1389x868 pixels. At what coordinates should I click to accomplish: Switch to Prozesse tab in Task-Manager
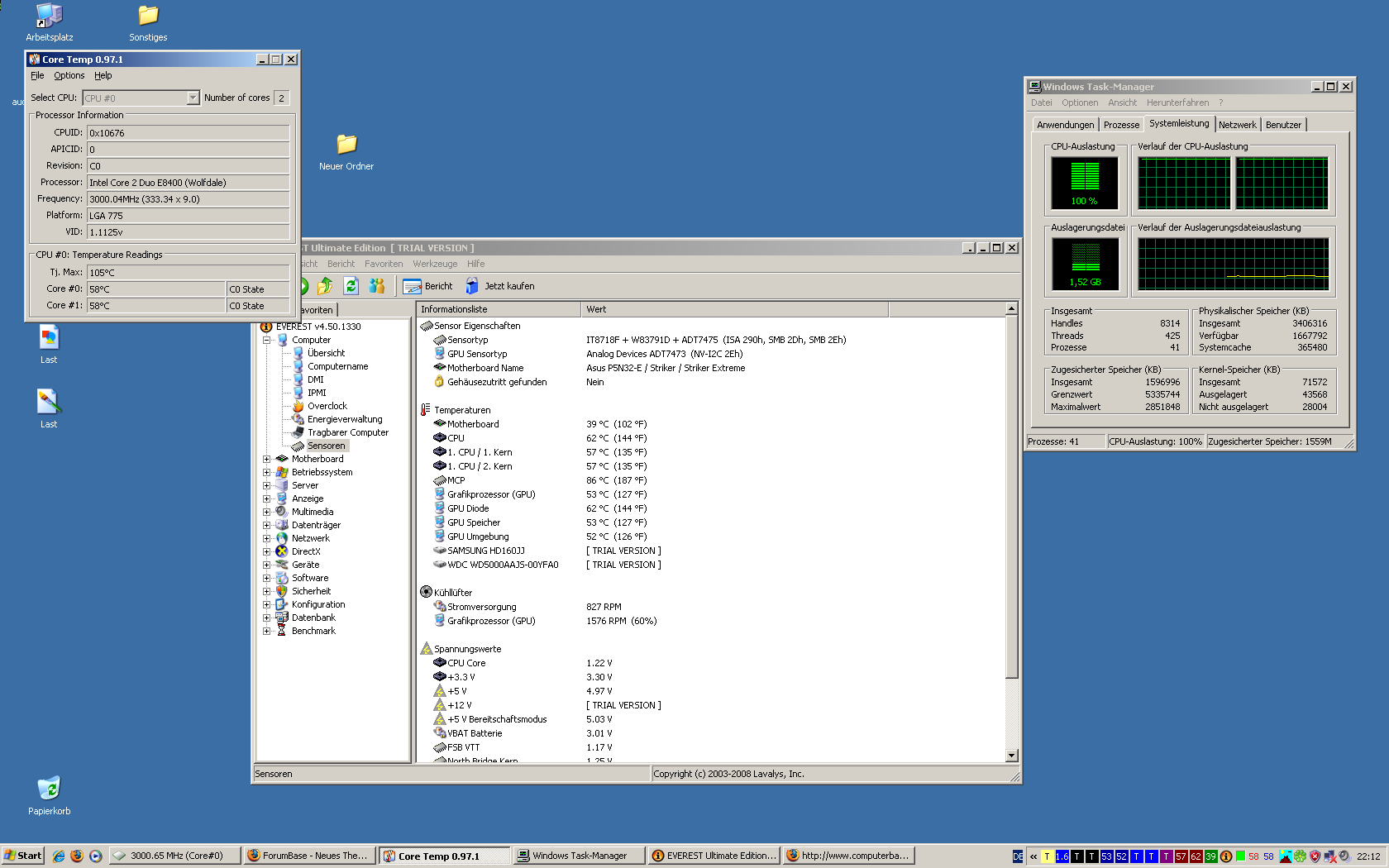[x=1121, y=125]
